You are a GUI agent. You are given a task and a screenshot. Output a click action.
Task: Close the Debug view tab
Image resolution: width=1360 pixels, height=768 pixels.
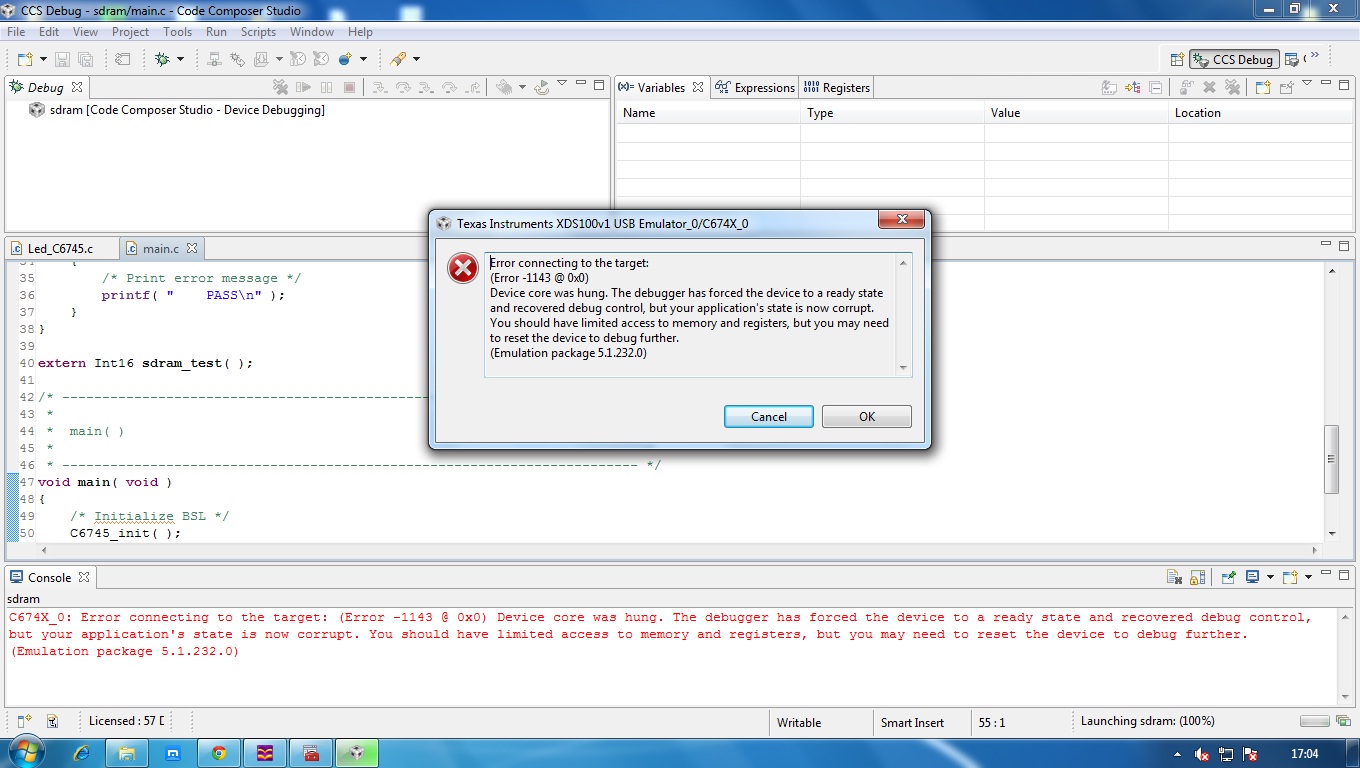(x=76, y=87)
